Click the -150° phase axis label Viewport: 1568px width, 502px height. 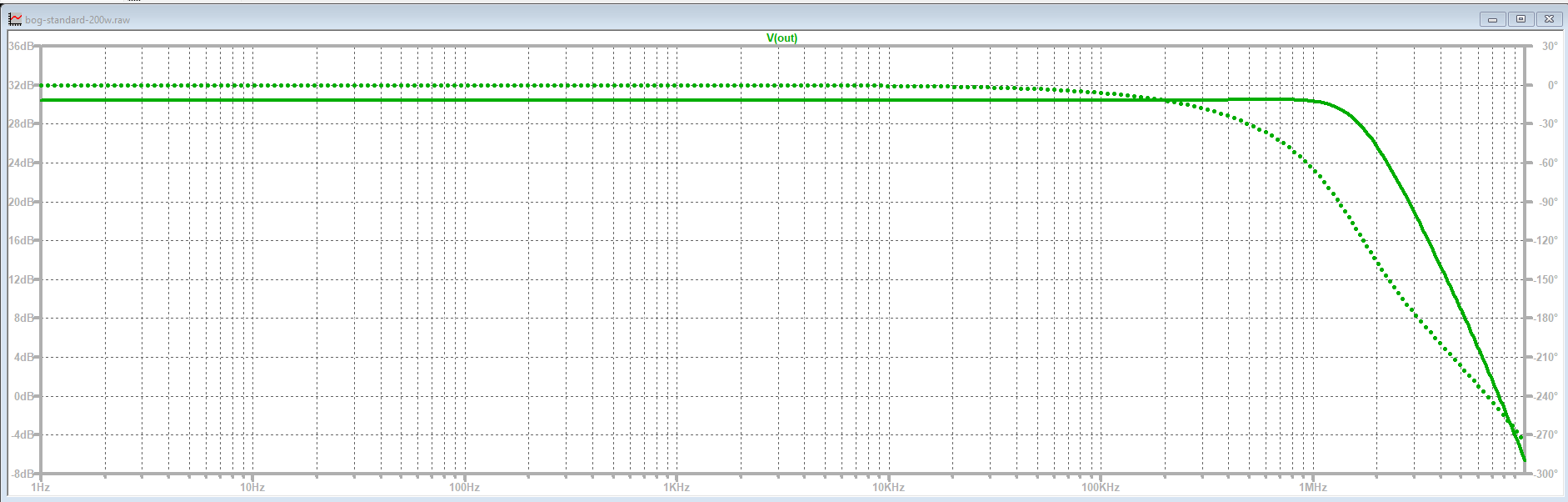coord(1546,279)
